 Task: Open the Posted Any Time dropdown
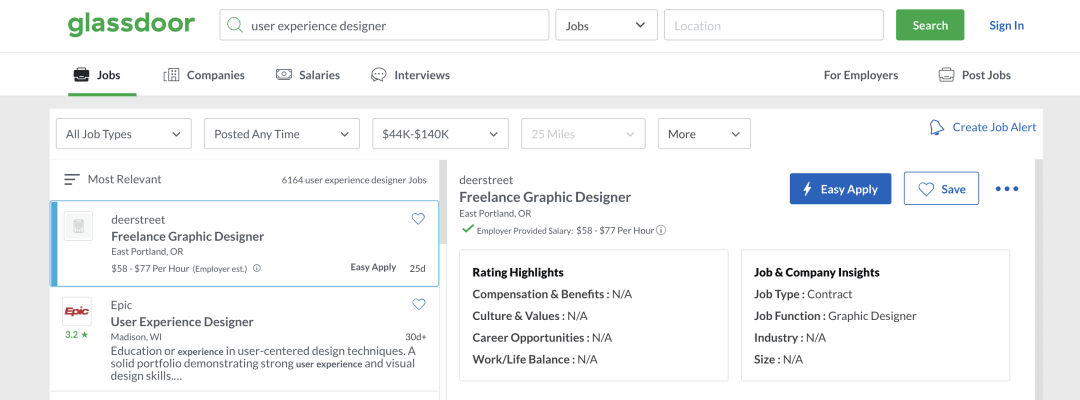click(282, 134)
